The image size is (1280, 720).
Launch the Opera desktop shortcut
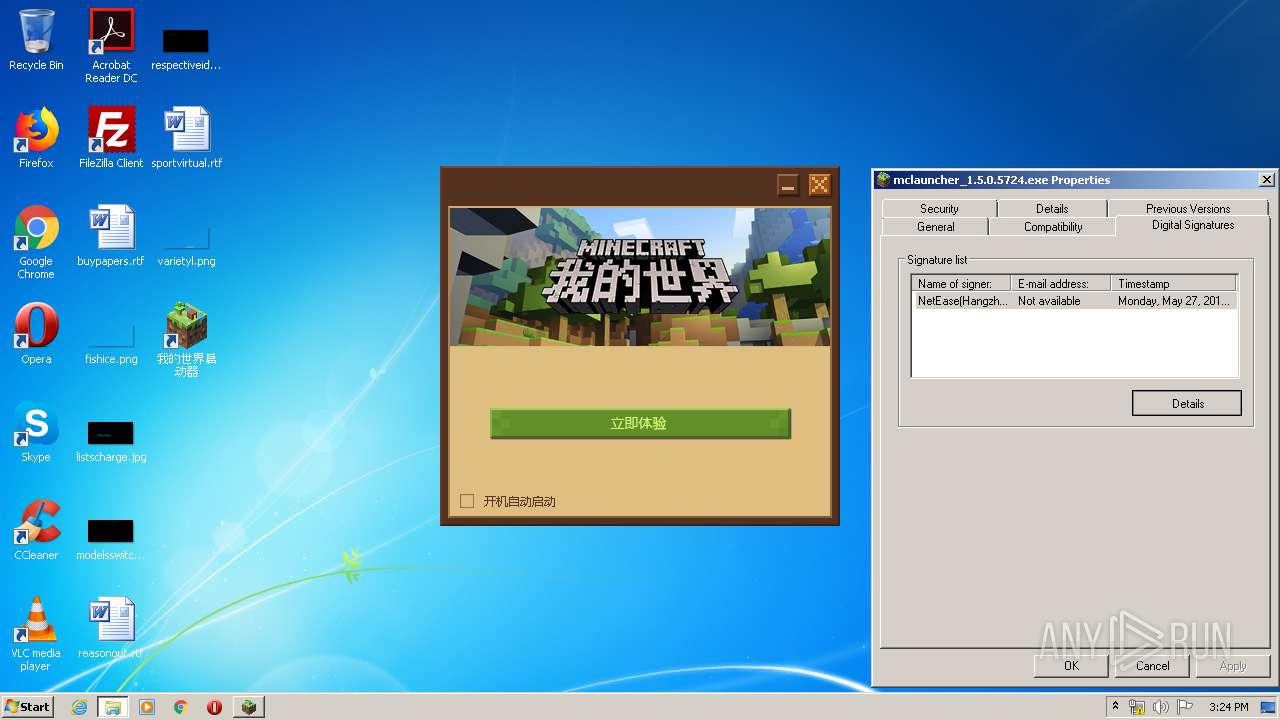point(36,334)
